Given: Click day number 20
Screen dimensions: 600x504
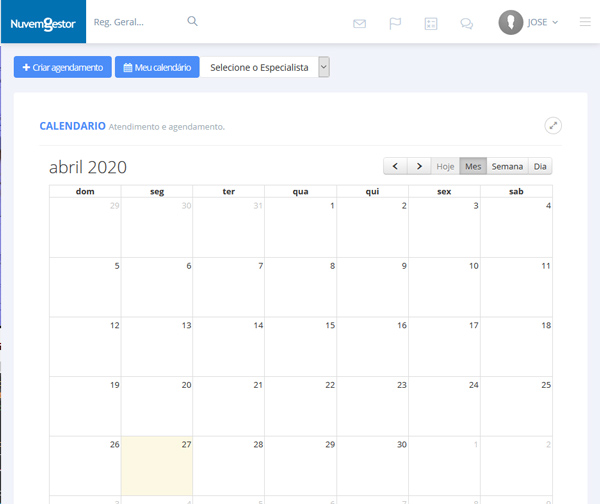Looking at the screenshot, I should pyautogui.click(x=186, y=385).
